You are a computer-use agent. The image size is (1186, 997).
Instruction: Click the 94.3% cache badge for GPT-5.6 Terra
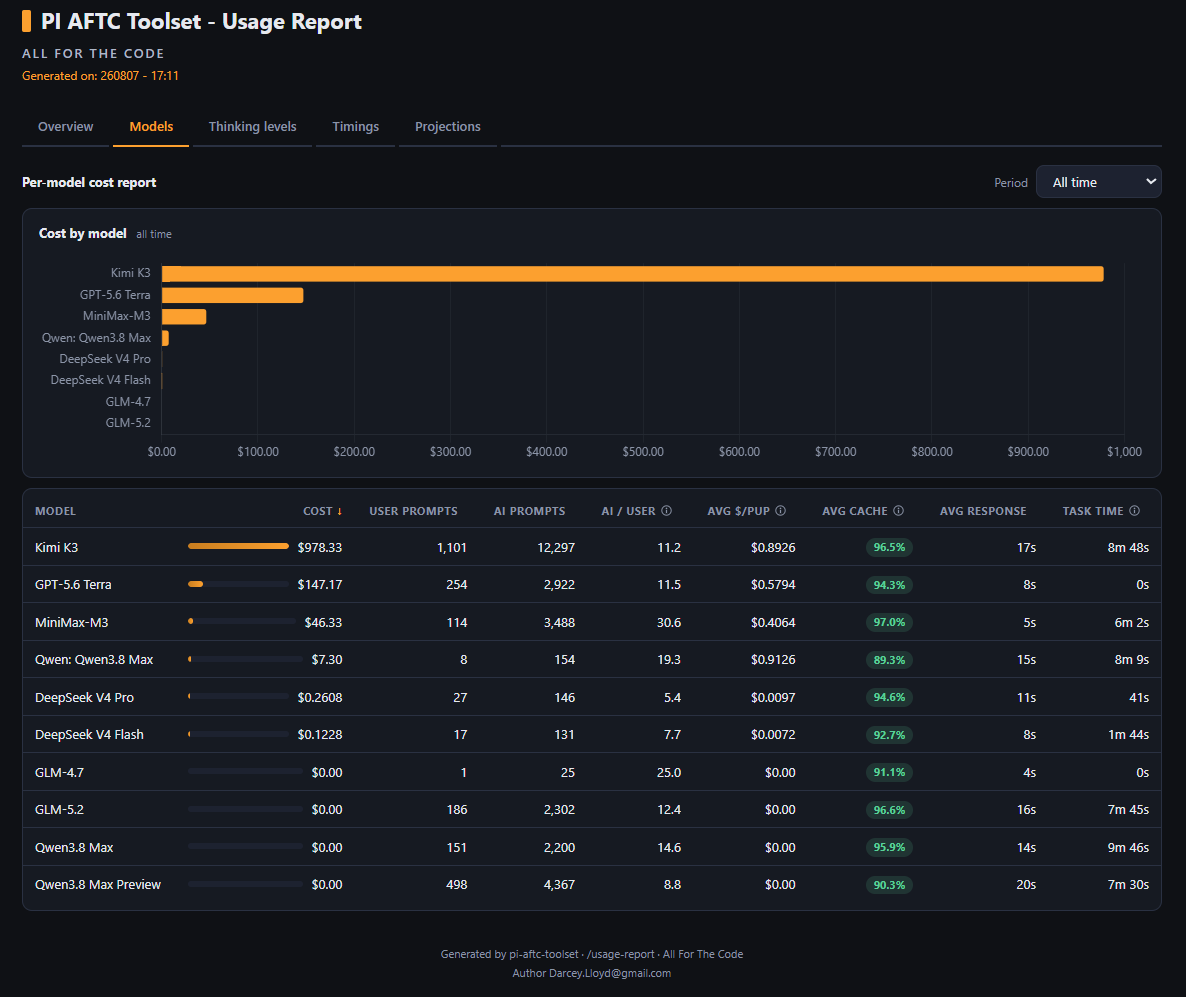coord(889,585)
